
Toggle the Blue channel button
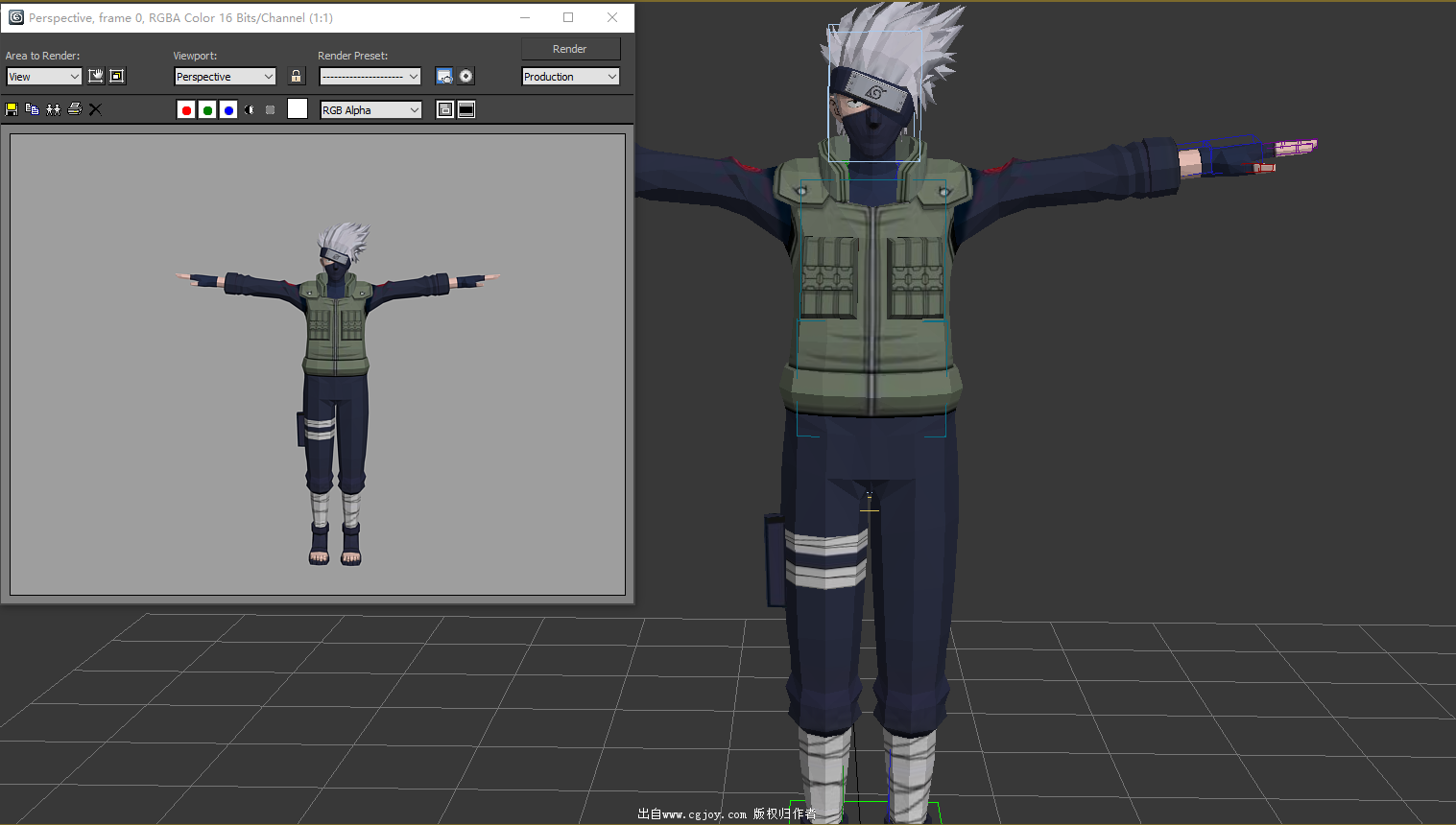point(228,110)
